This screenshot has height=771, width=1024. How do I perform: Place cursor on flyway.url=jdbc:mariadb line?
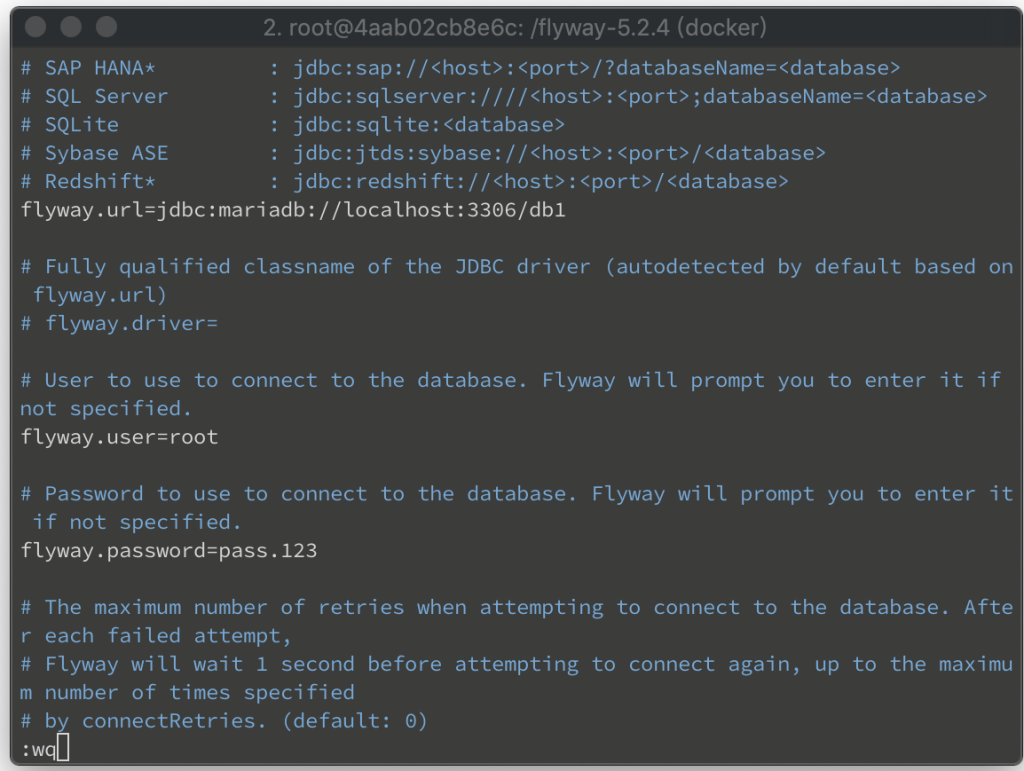coord(293,210)
